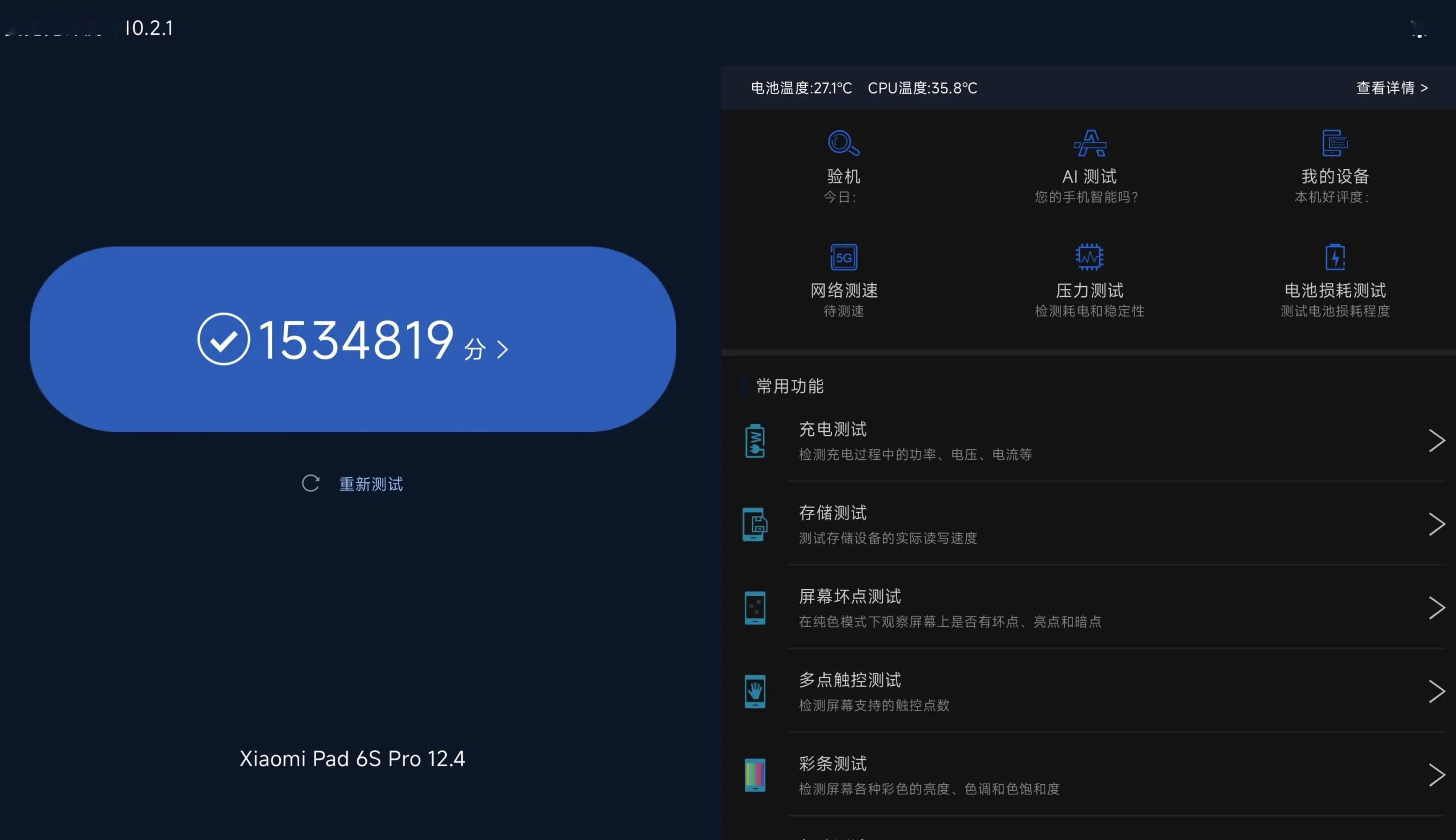Open 我的设备 device info icon
The image size is (1456, 840).
click(x=1335, y=143)
